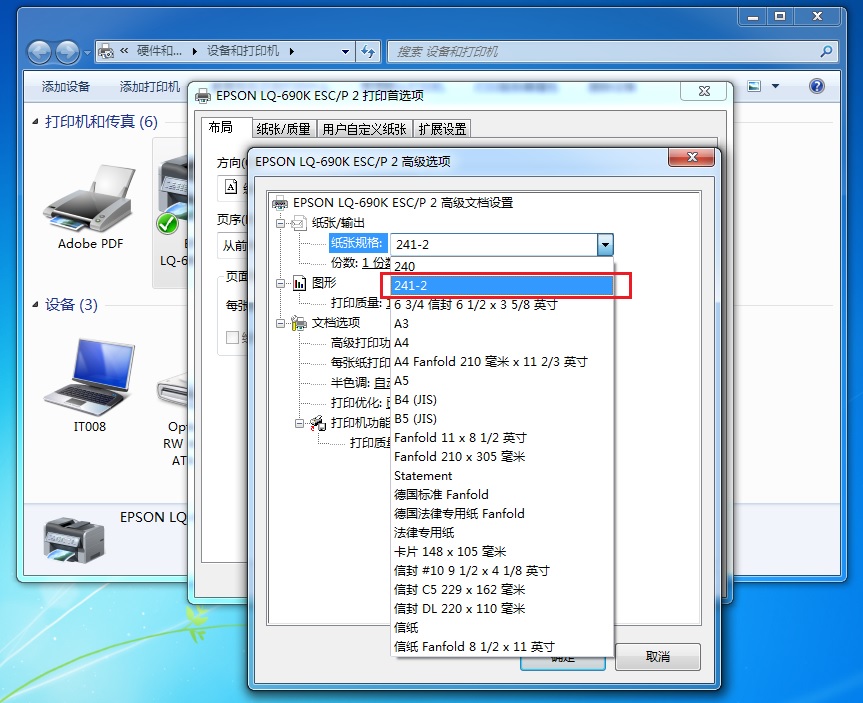Click the printer icon in address bar
The image size is (863, 703).
click(106, 52)
